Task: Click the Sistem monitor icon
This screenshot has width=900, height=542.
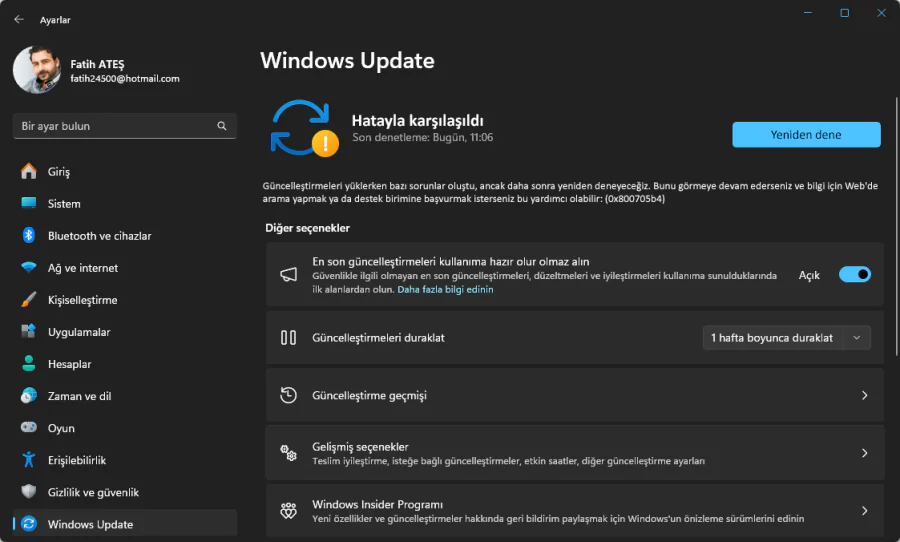Action: coord(29,203)
